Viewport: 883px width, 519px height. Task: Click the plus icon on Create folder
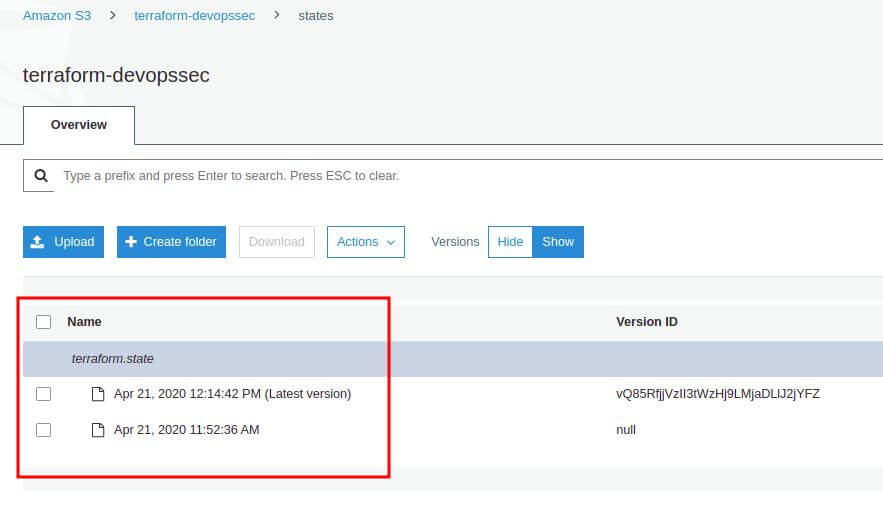(131, 242)
